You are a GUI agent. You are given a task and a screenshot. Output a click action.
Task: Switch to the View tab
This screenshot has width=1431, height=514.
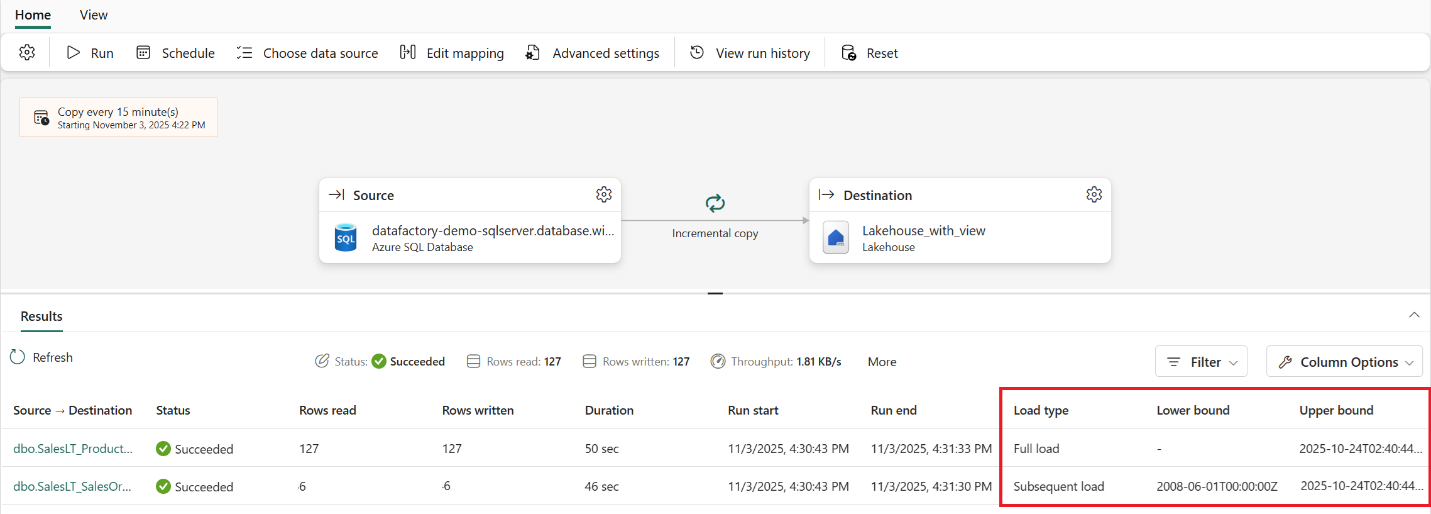coord(94,15)
